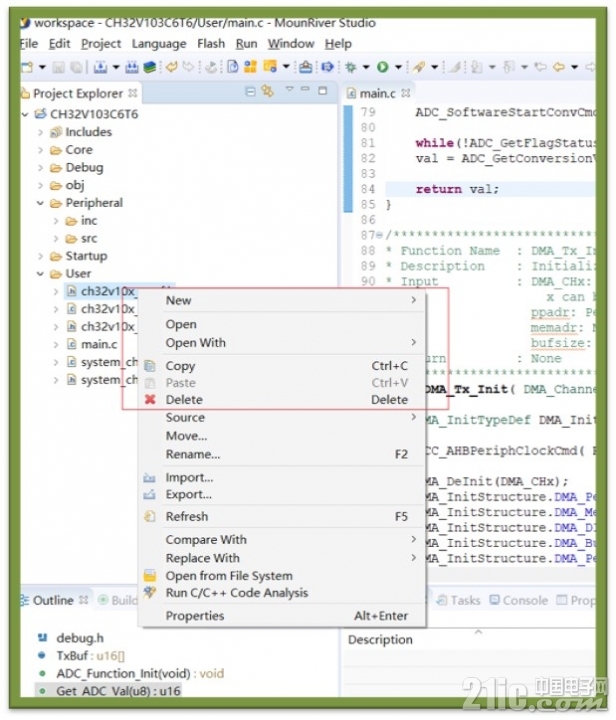Open the Run icon's dropdown arrow
The height and width of the screenshot is (720, 616).
click(x=398, y=68)
